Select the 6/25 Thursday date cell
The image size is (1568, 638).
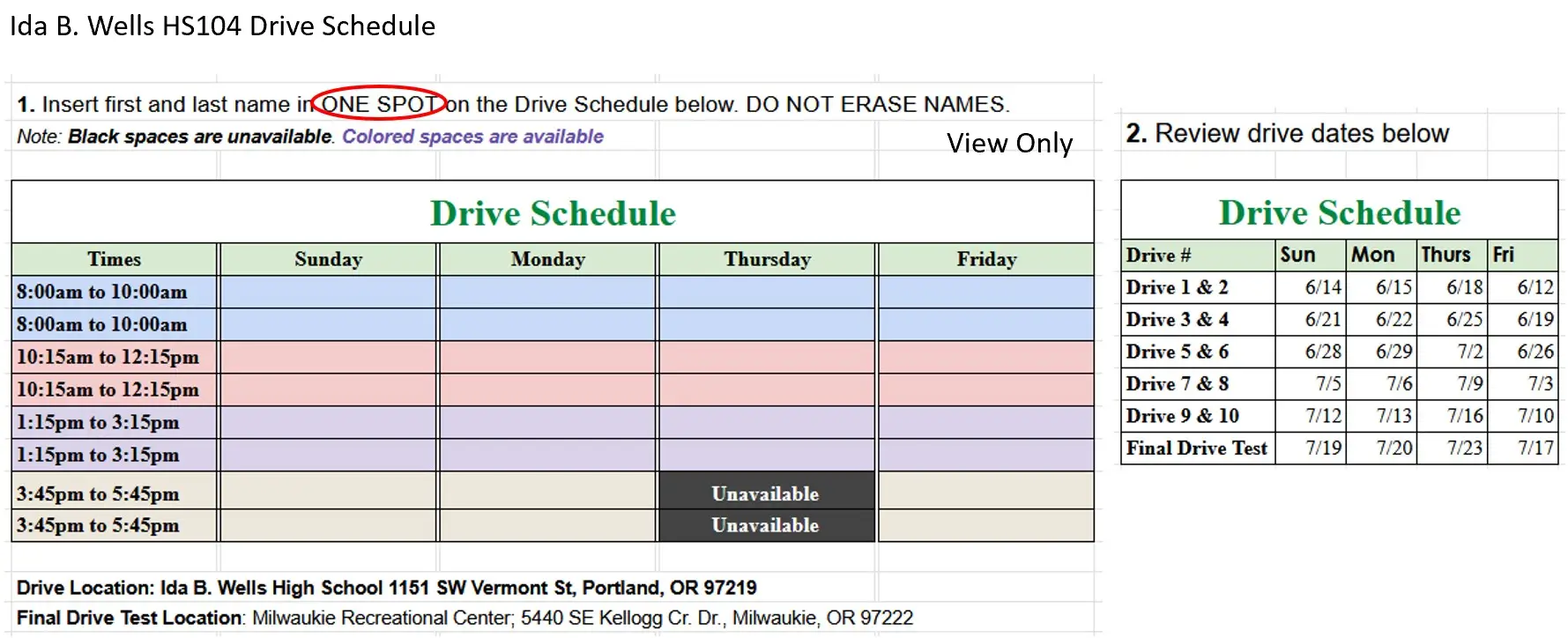(1464, 319)
